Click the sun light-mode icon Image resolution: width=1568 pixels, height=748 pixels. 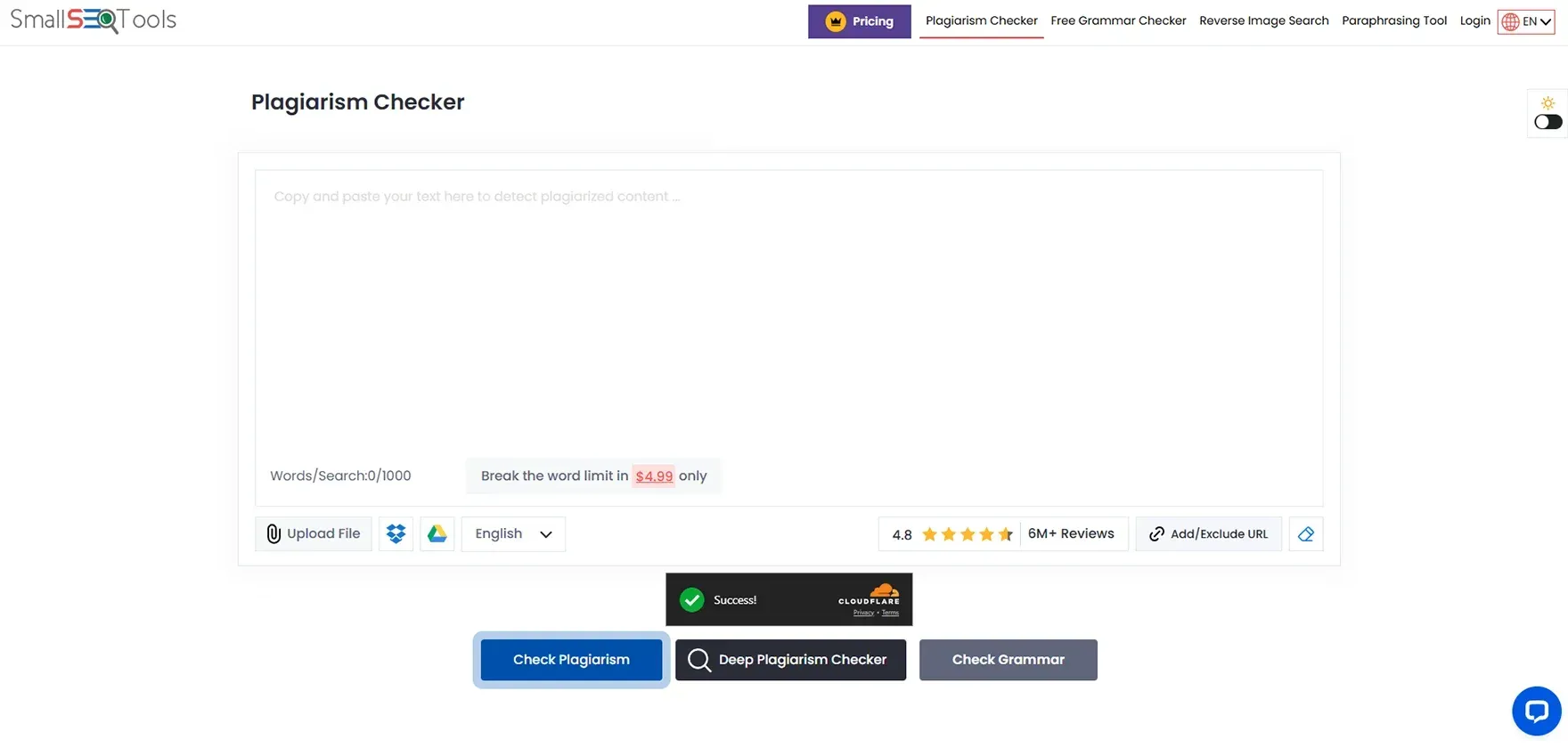click(1548, 102)
